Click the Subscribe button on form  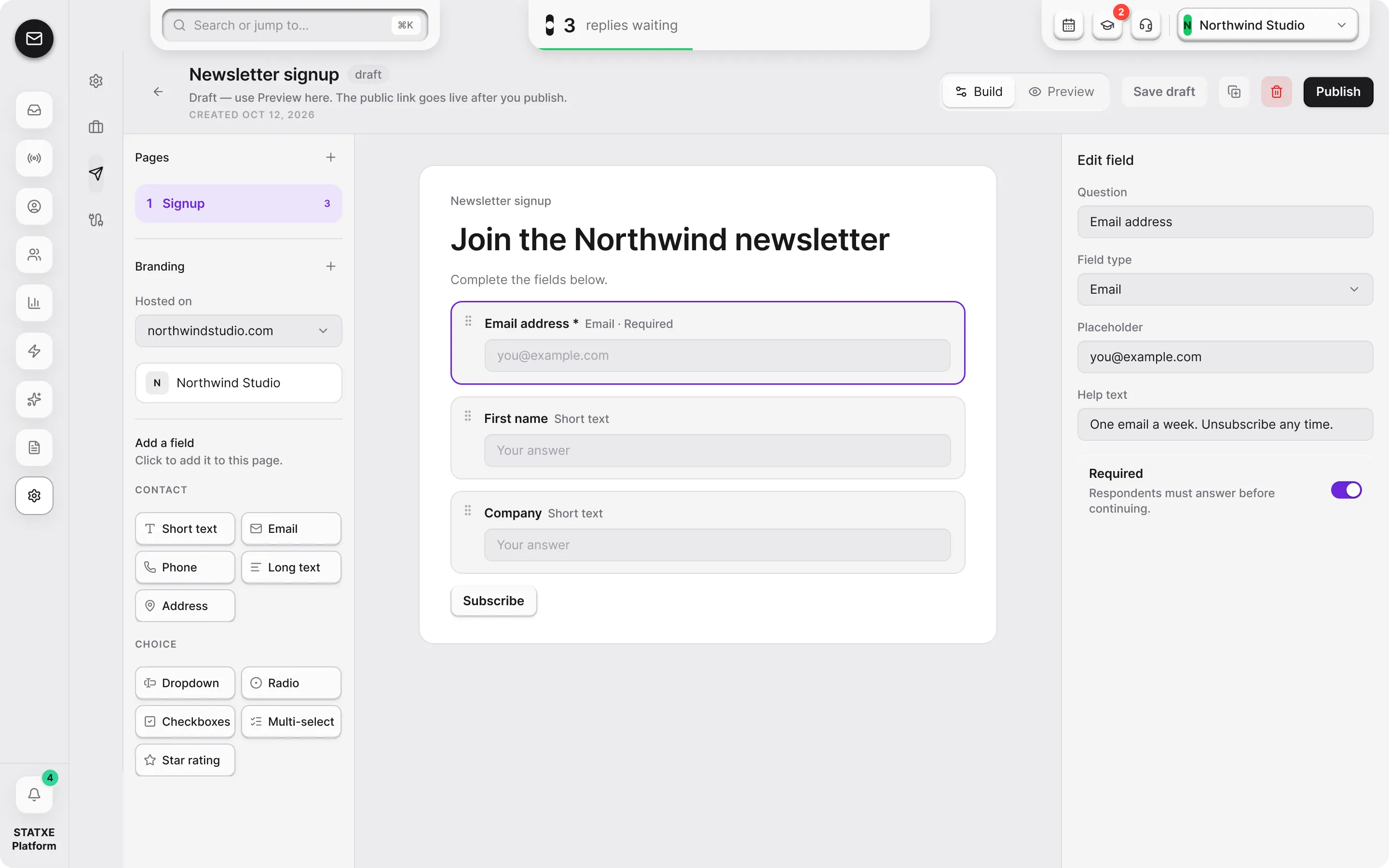point(493,600)
